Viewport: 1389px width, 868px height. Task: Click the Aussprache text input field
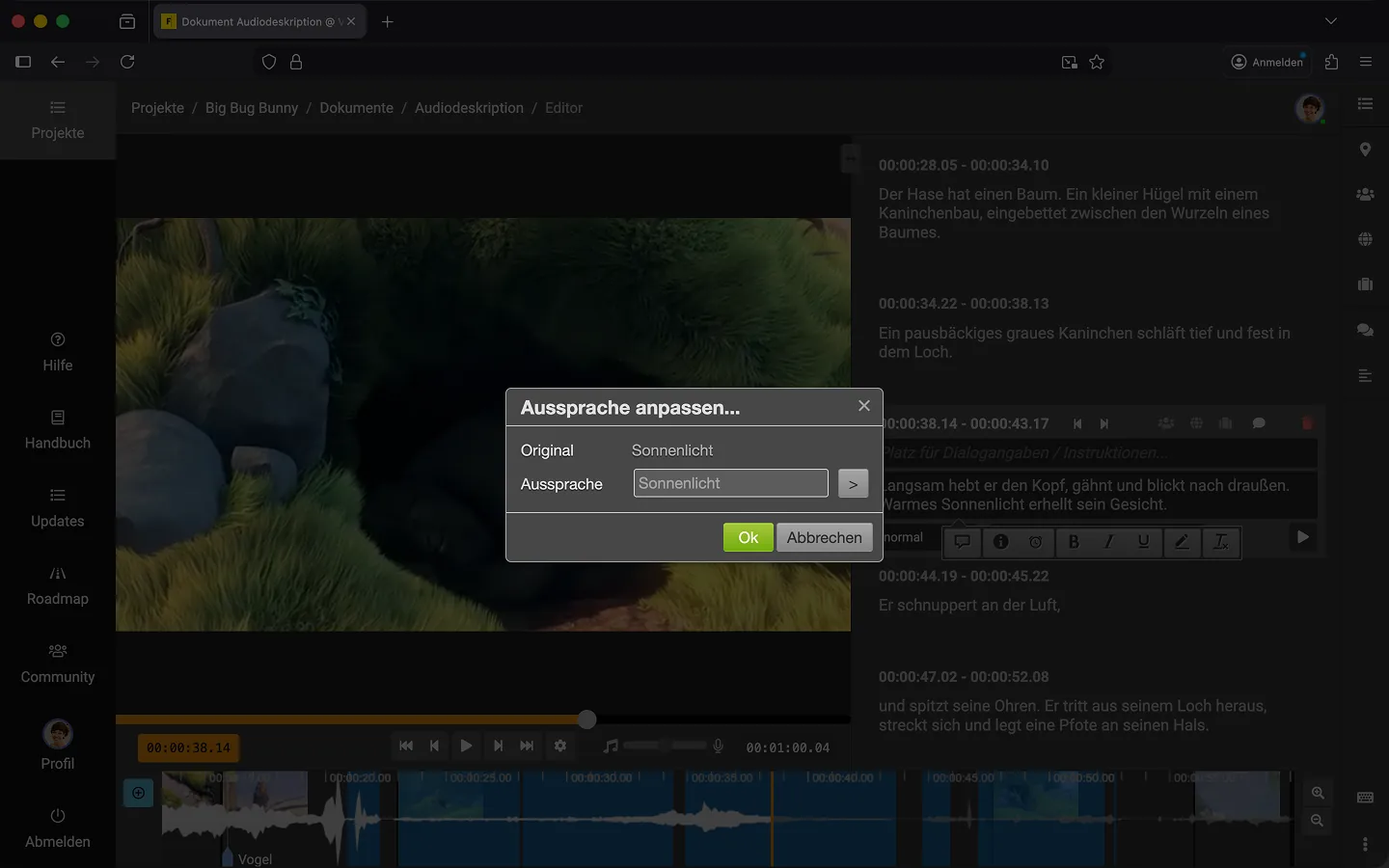tap(730, 483)
